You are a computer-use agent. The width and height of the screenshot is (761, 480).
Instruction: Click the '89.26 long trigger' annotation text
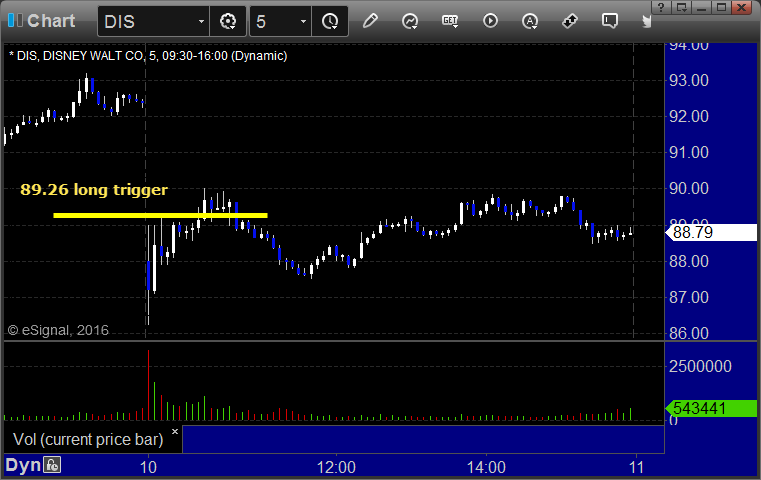point(94,189)
